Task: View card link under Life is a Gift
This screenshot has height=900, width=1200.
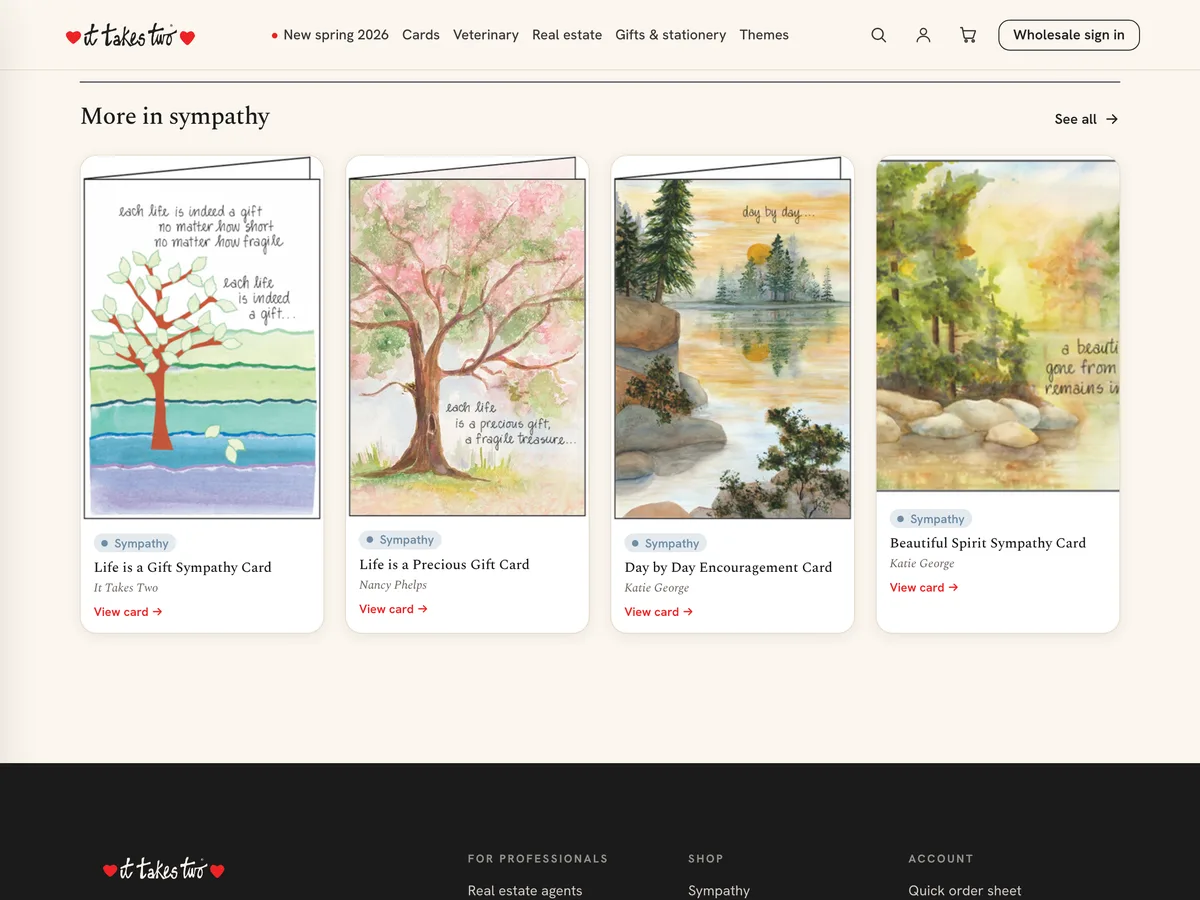Action: point(128,612)
